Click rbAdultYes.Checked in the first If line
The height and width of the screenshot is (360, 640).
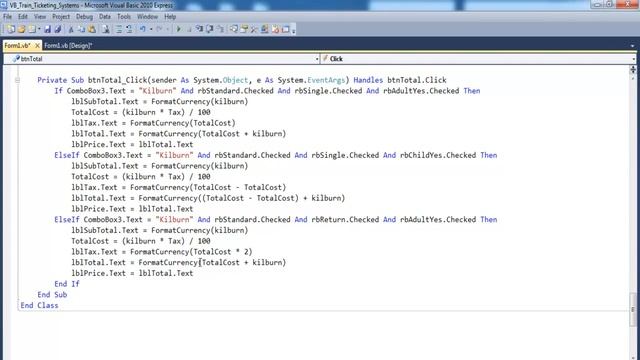(421, 91)
